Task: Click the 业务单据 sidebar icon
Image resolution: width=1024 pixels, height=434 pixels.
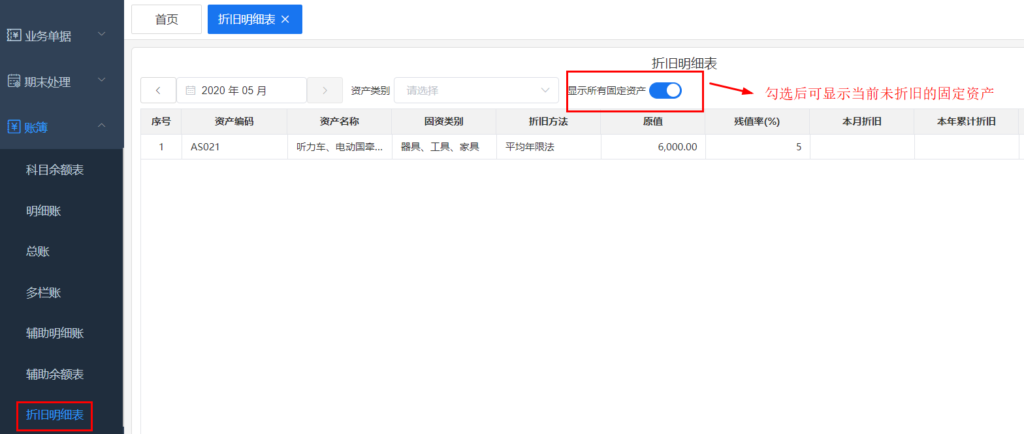Action: (14, 35)
